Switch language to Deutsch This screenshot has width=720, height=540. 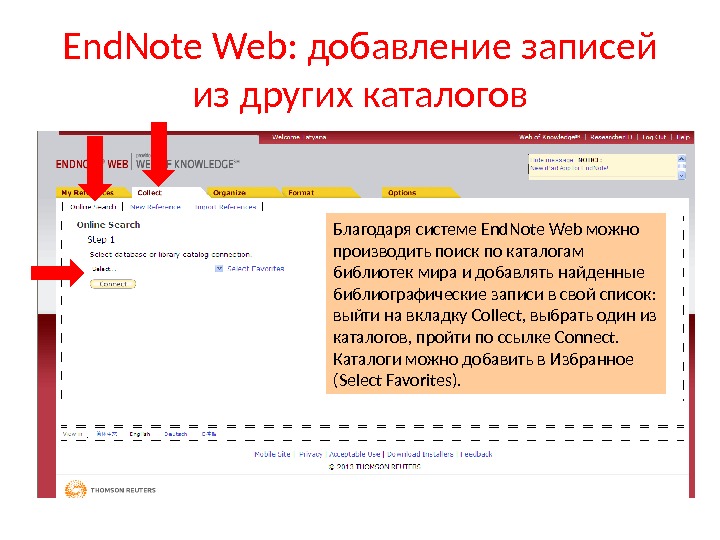coord(176,434)
